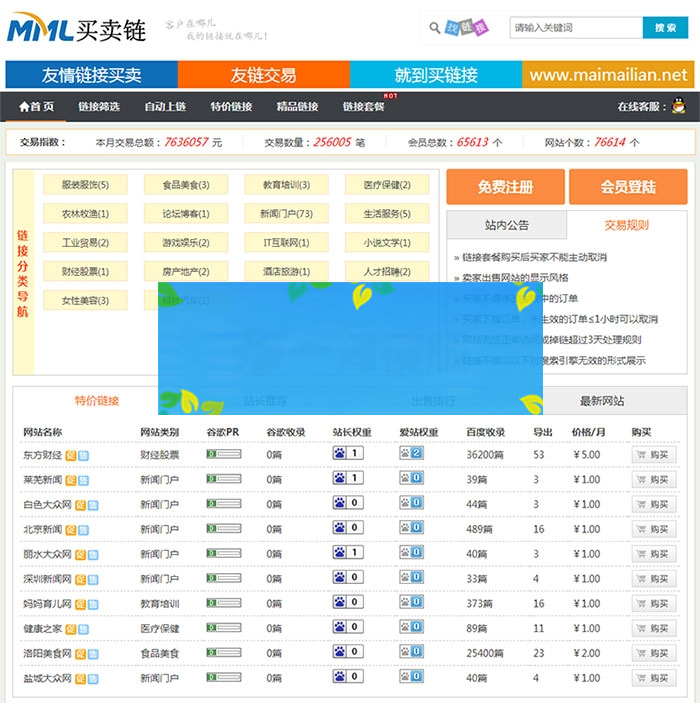Switch to the 站内公告 tab
This screenshot has height=703, width=700.
(506, 225)
